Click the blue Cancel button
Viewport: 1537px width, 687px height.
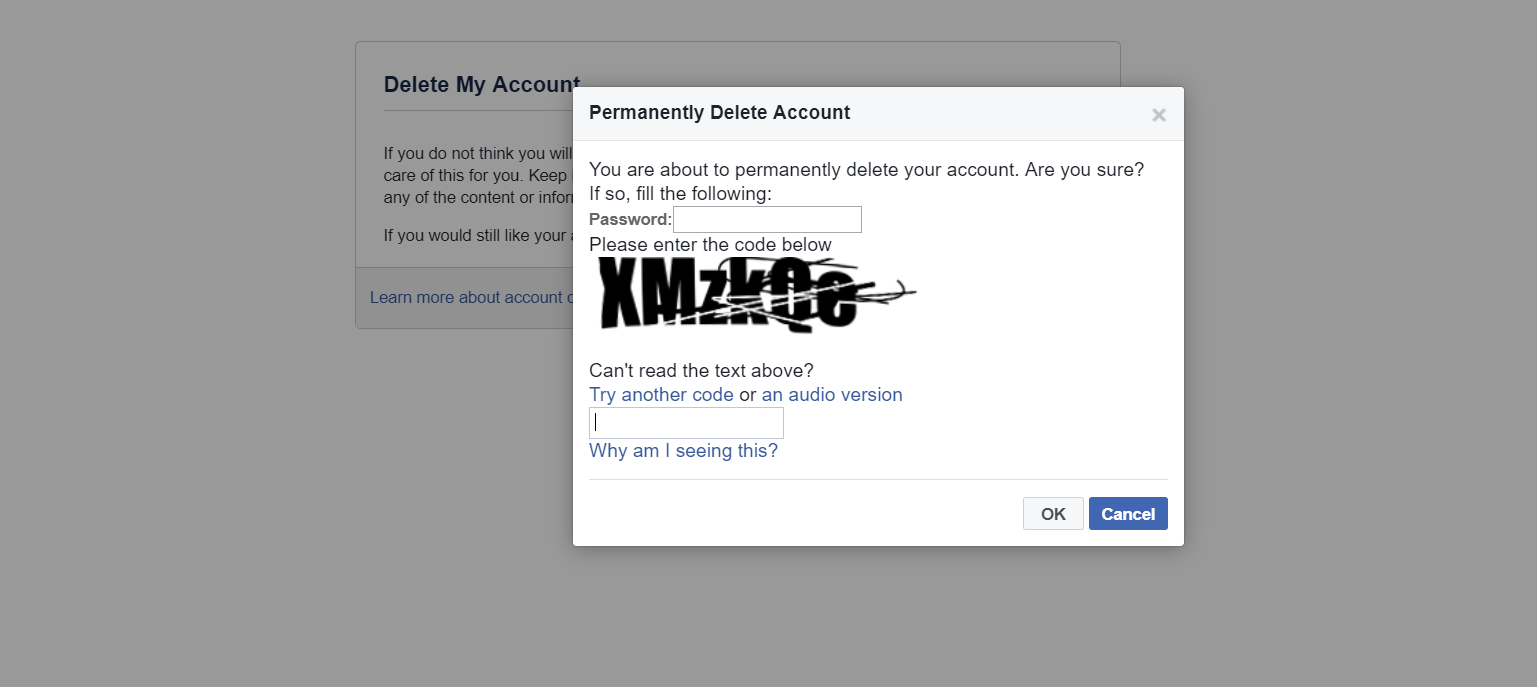pyautogui.click(x=1128, y=514)
